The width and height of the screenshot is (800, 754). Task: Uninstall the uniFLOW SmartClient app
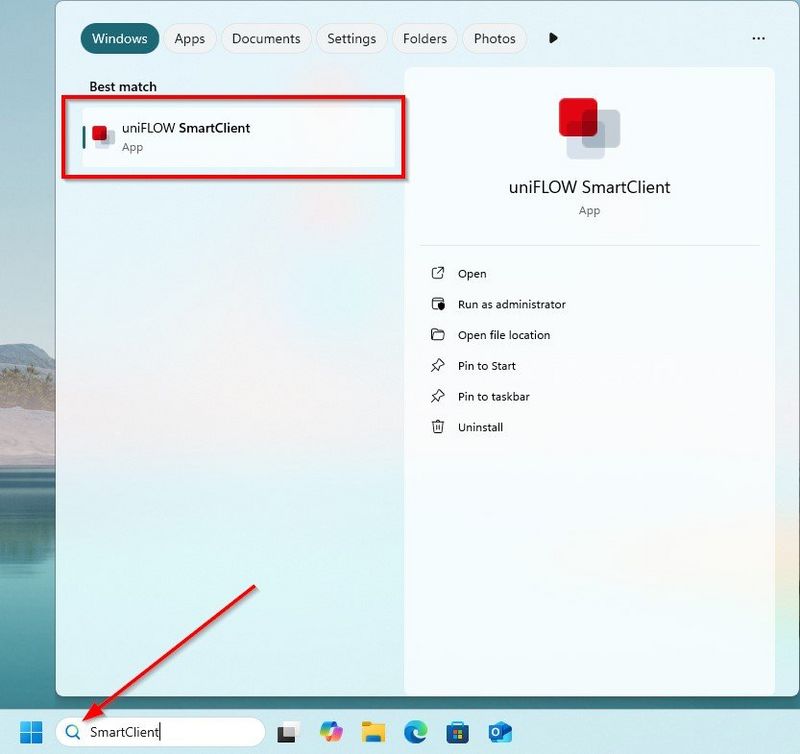480,428
